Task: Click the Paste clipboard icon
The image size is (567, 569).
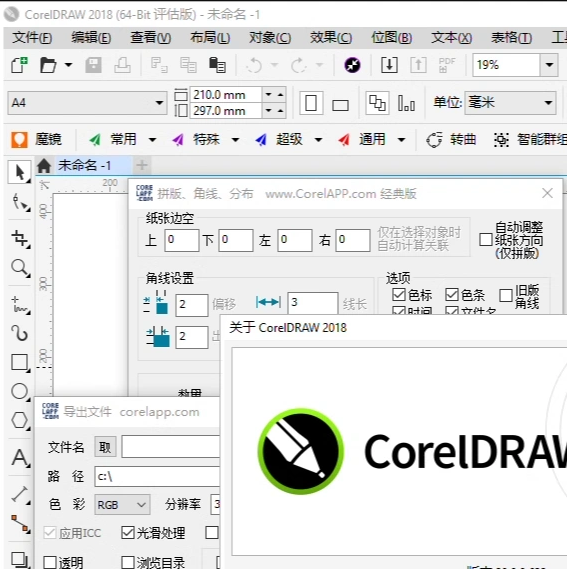Action: [x=217, y=65]
